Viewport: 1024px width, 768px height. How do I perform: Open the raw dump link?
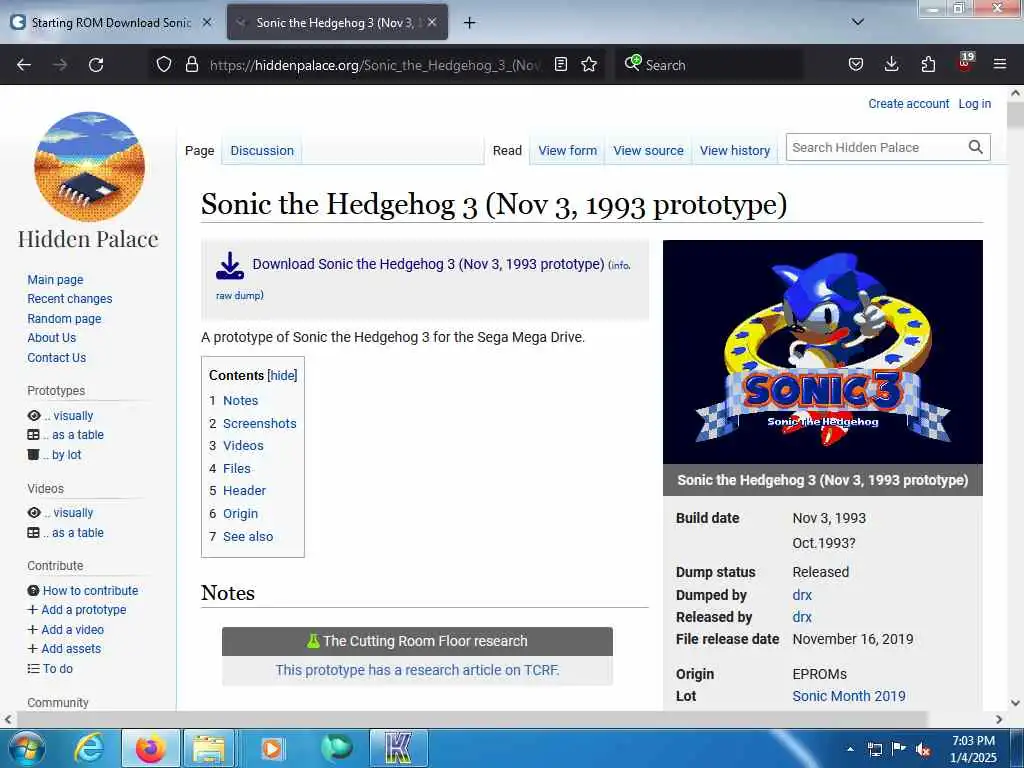[x=238, y=295]
